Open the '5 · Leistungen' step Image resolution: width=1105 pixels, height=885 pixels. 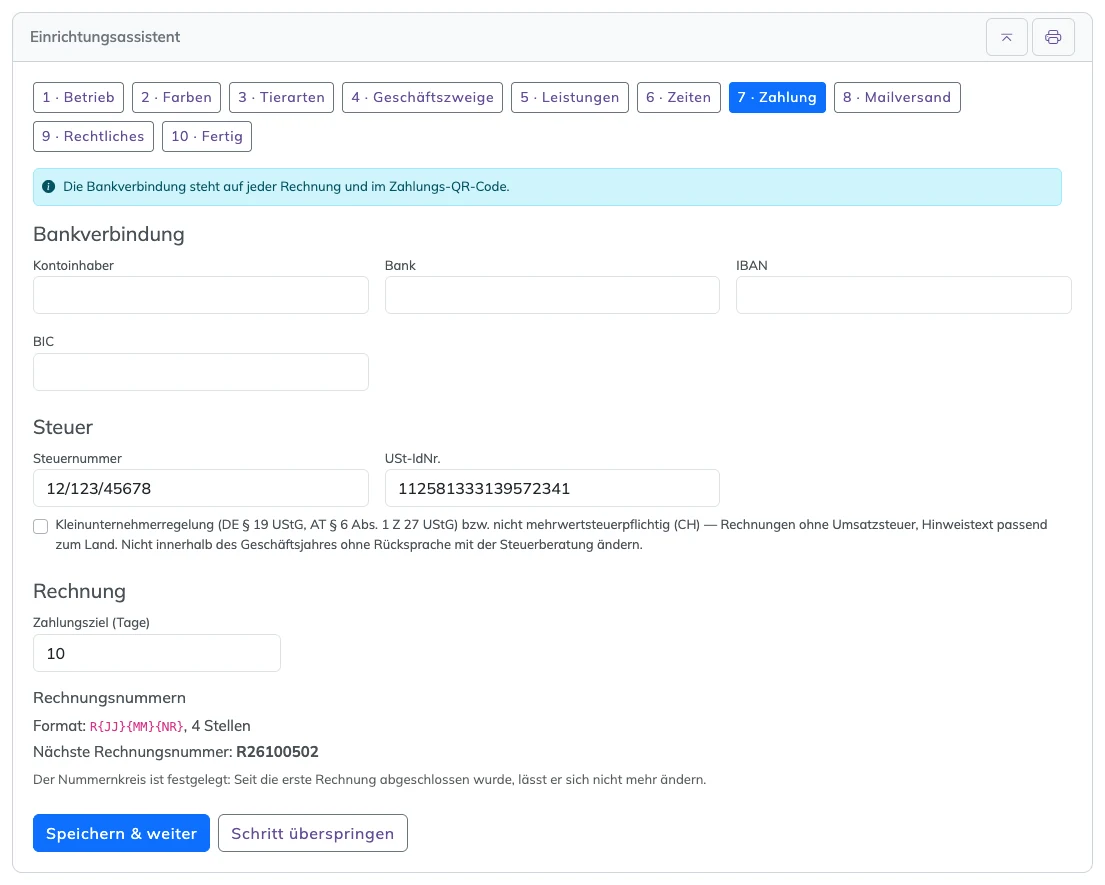point(569,97)
